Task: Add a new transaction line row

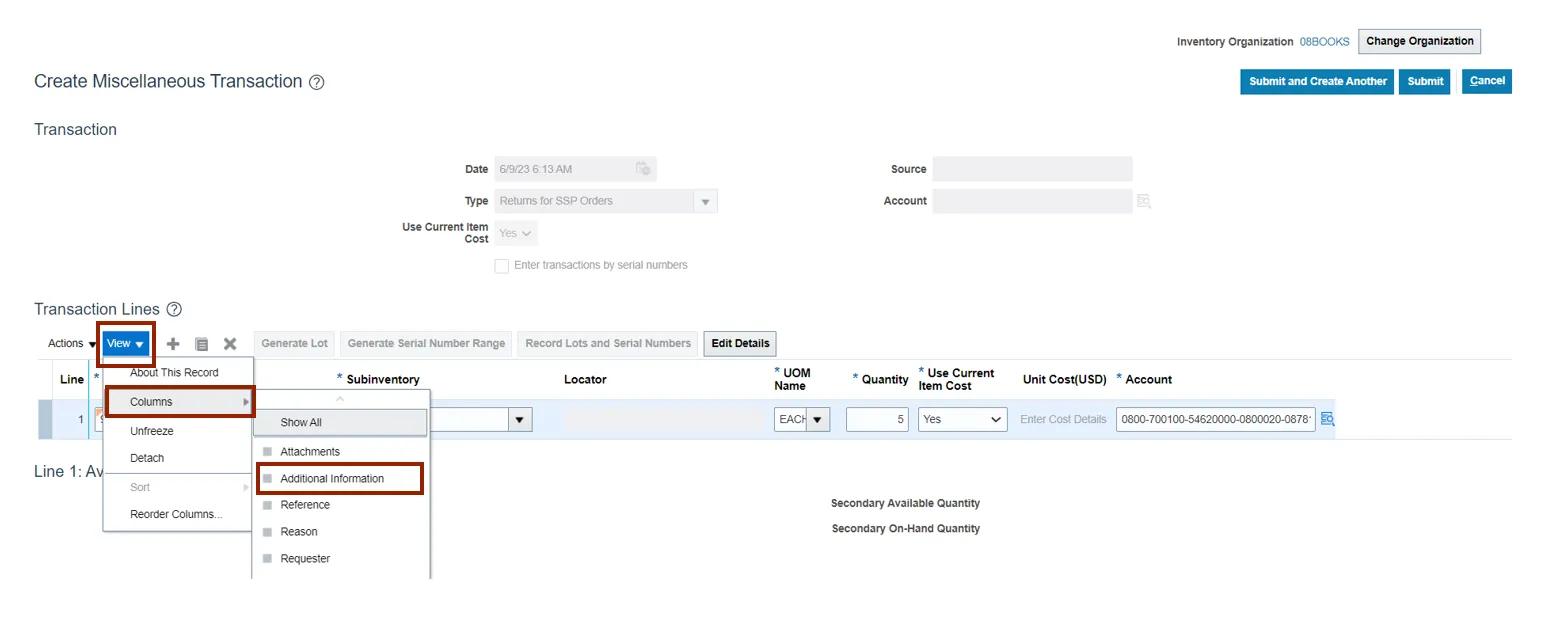Action: [x=173, y=343]
